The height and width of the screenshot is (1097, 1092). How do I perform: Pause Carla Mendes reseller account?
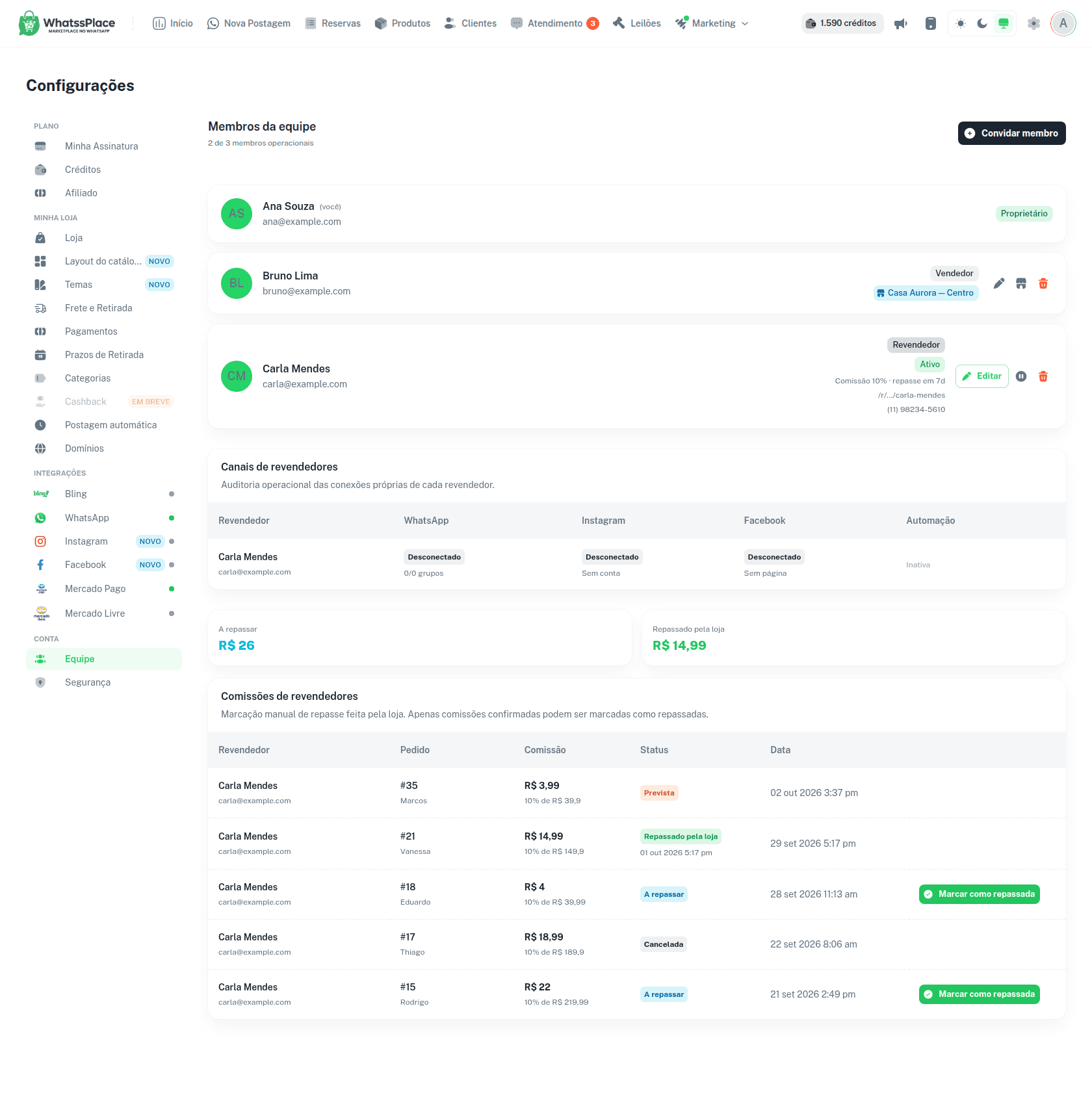pyautogui.click(x=1021, y=376)
